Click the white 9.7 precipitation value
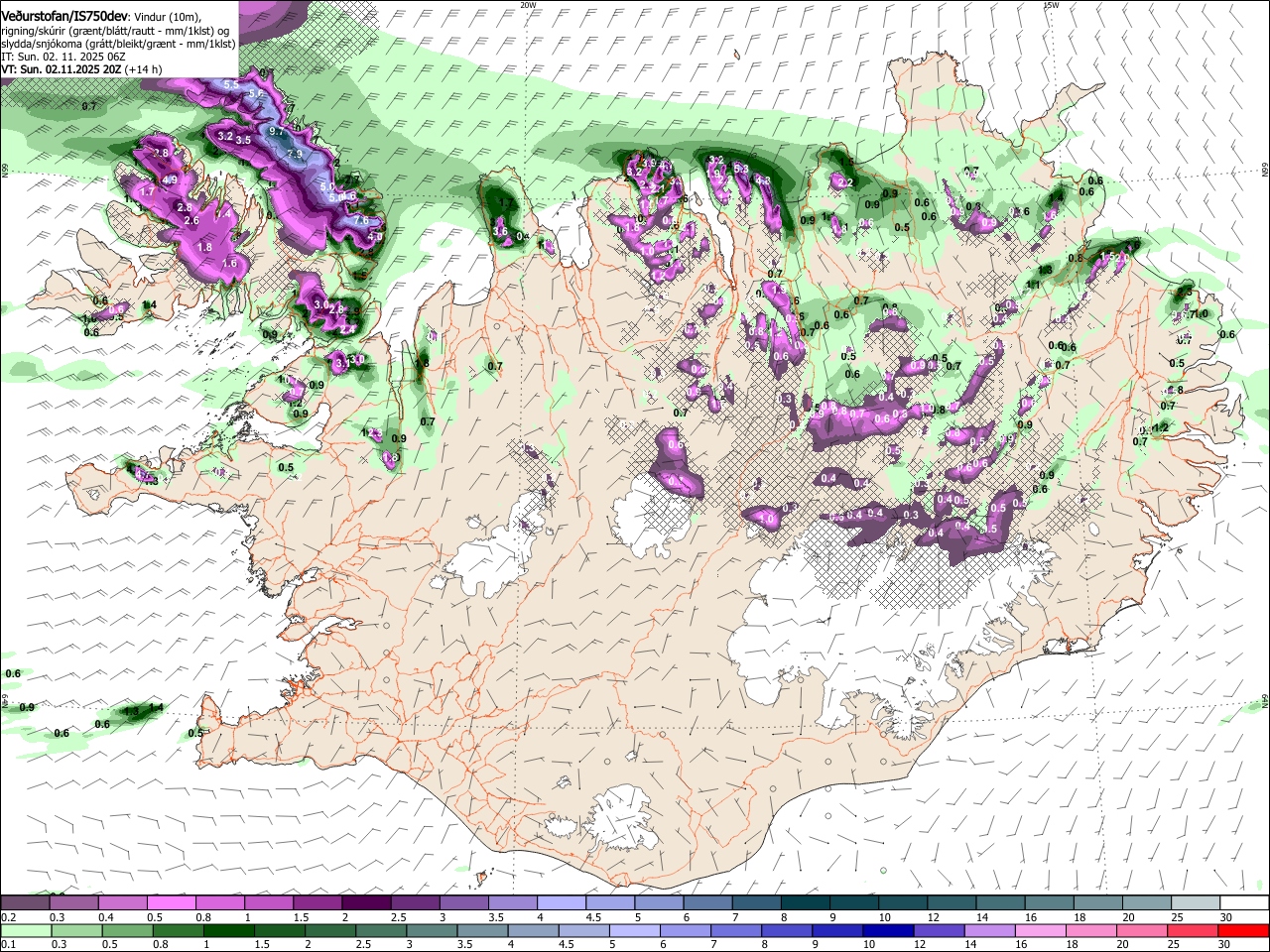Viewport: 1270px width, 952px height. click(277, 131)
